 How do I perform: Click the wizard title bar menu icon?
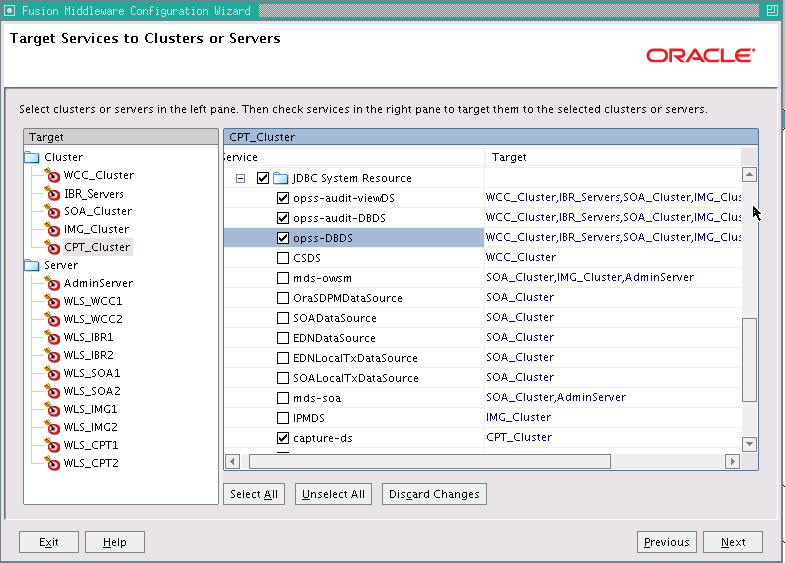tap(9, 11)
